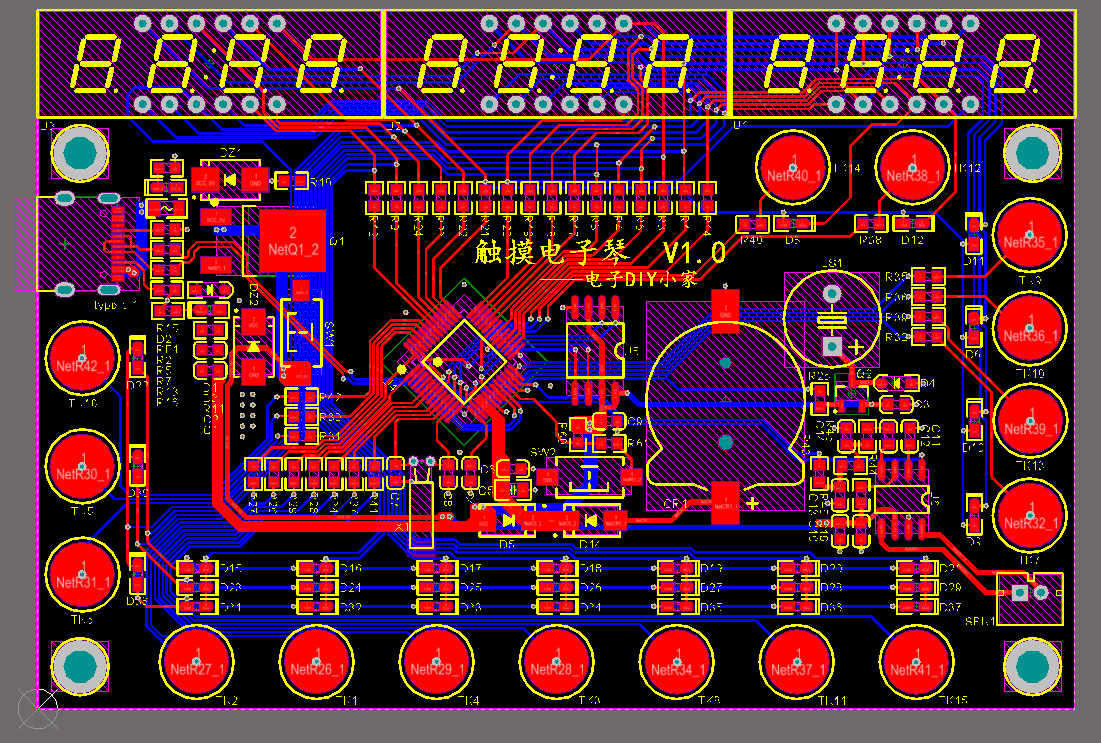This screenshot has width=1101, height=743.
Task: Select the NetR28_1 touch pad
Action: tap(557, 662)
